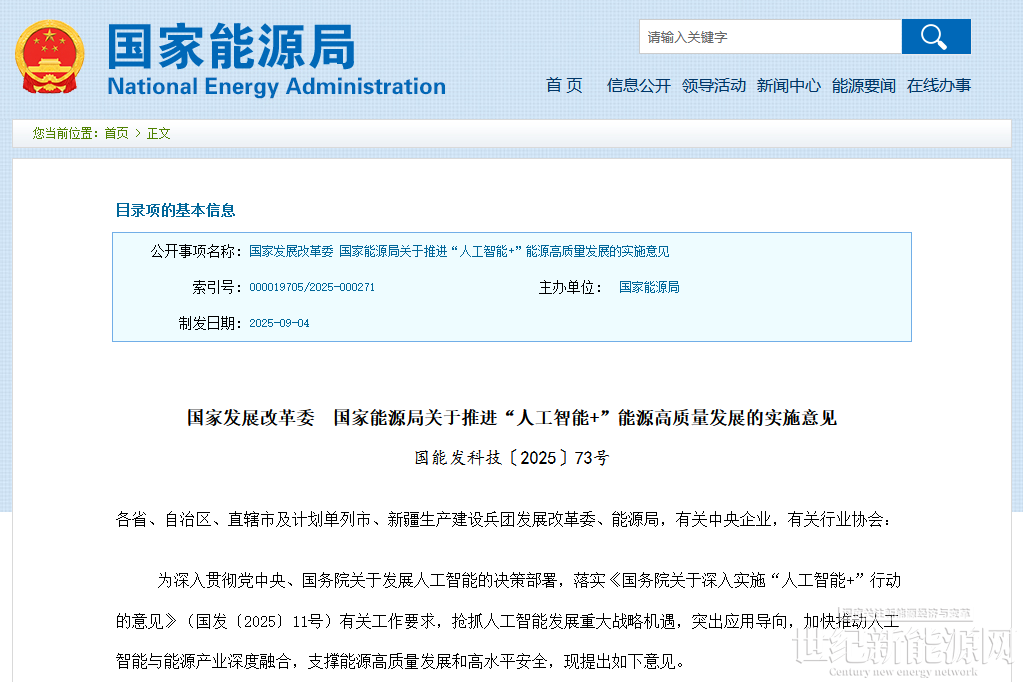Screen dimensions: 1023x682
Task: Click the 正文 breadcrumb item
Action: [x=159, y=133]
